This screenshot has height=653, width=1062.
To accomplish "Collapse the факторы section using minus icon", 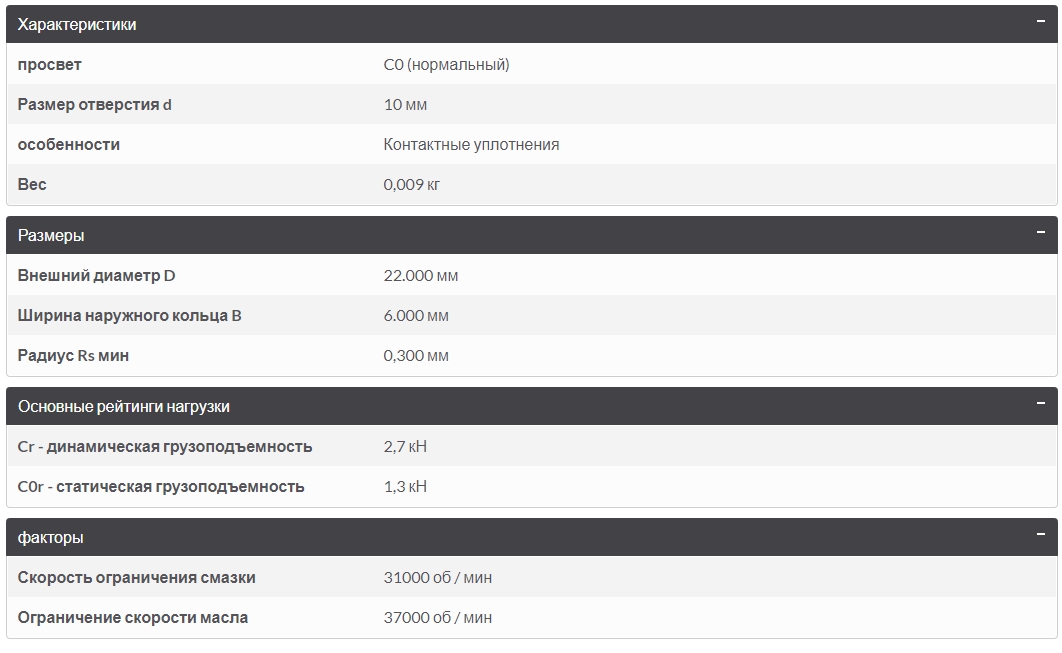I will click(x=1040, y=534).
